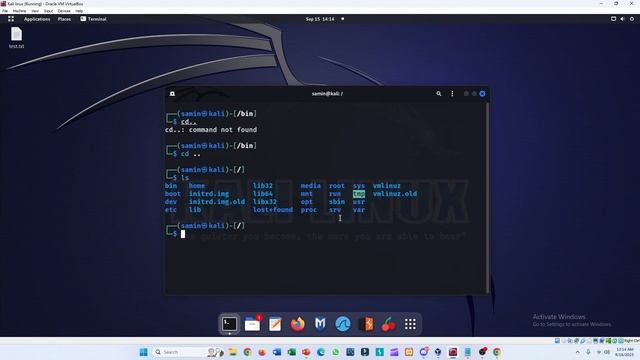Click the screen display icon in top panel
Screen dimensions: 640x360
point(613,19)
